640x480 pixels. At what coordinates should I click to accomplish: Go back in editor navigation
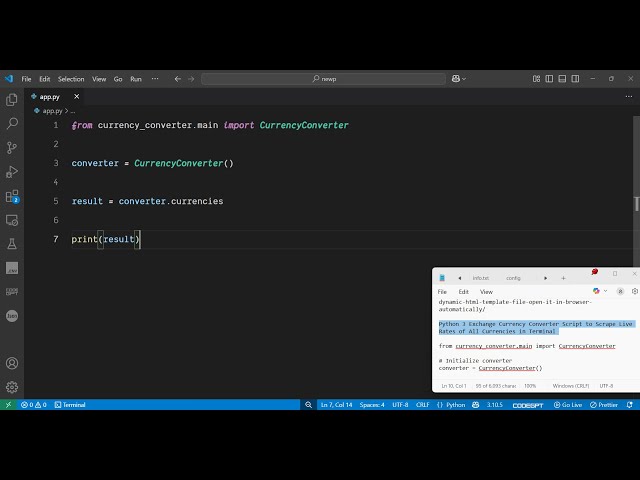[178, 79]
